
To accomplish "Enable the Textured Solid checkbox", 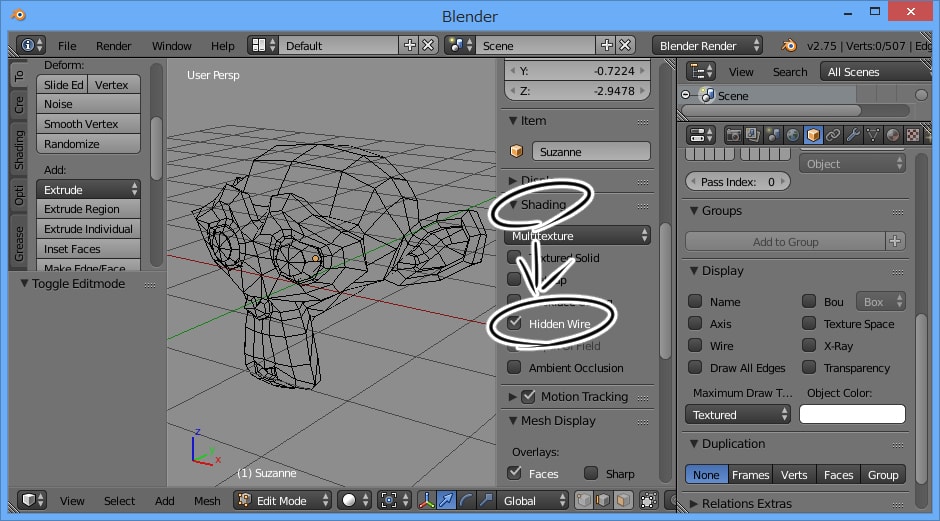I will [514, 257].
